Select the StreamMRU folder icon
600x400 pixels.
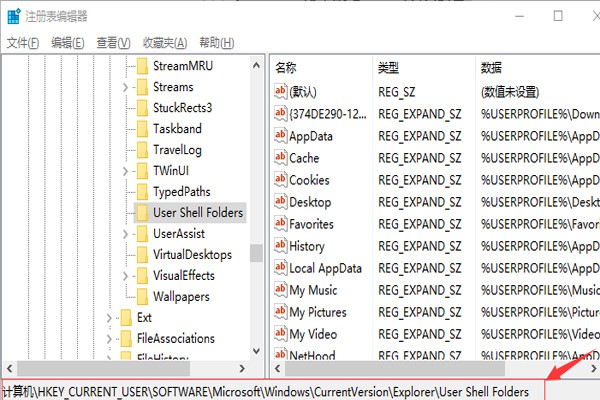coord(142,66)
